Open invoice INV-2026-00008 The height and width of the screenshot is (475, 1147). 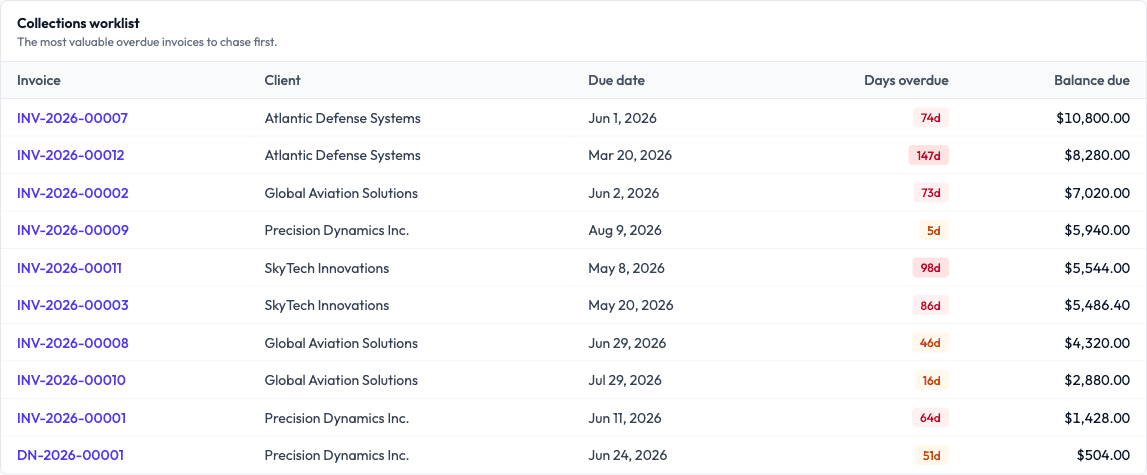click(x=72, y=343)
